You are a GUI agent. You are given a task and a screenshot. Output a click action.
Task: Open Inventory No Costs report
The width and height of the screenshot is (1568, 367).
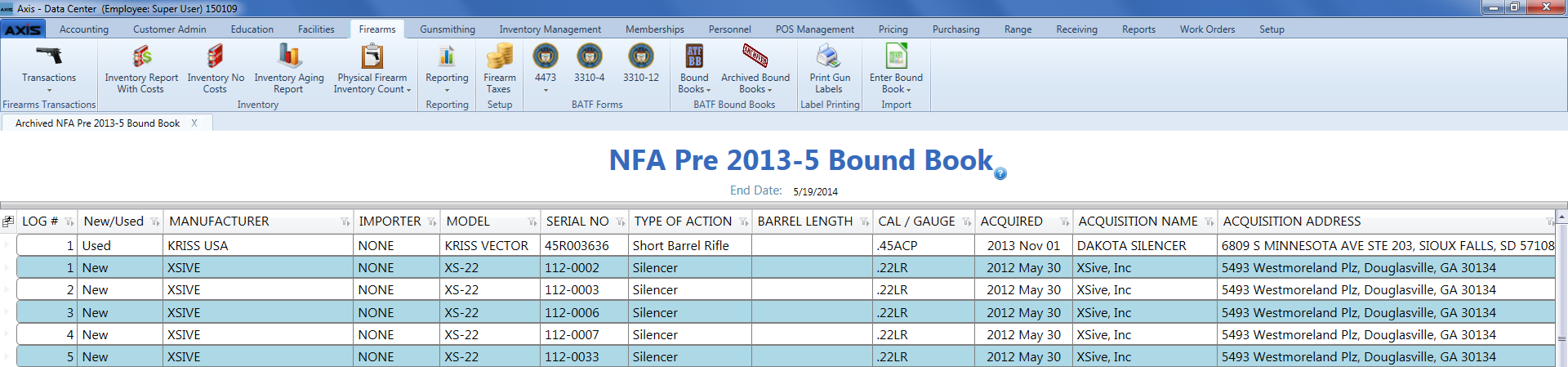pyautogui.click(x=216, y=68)
